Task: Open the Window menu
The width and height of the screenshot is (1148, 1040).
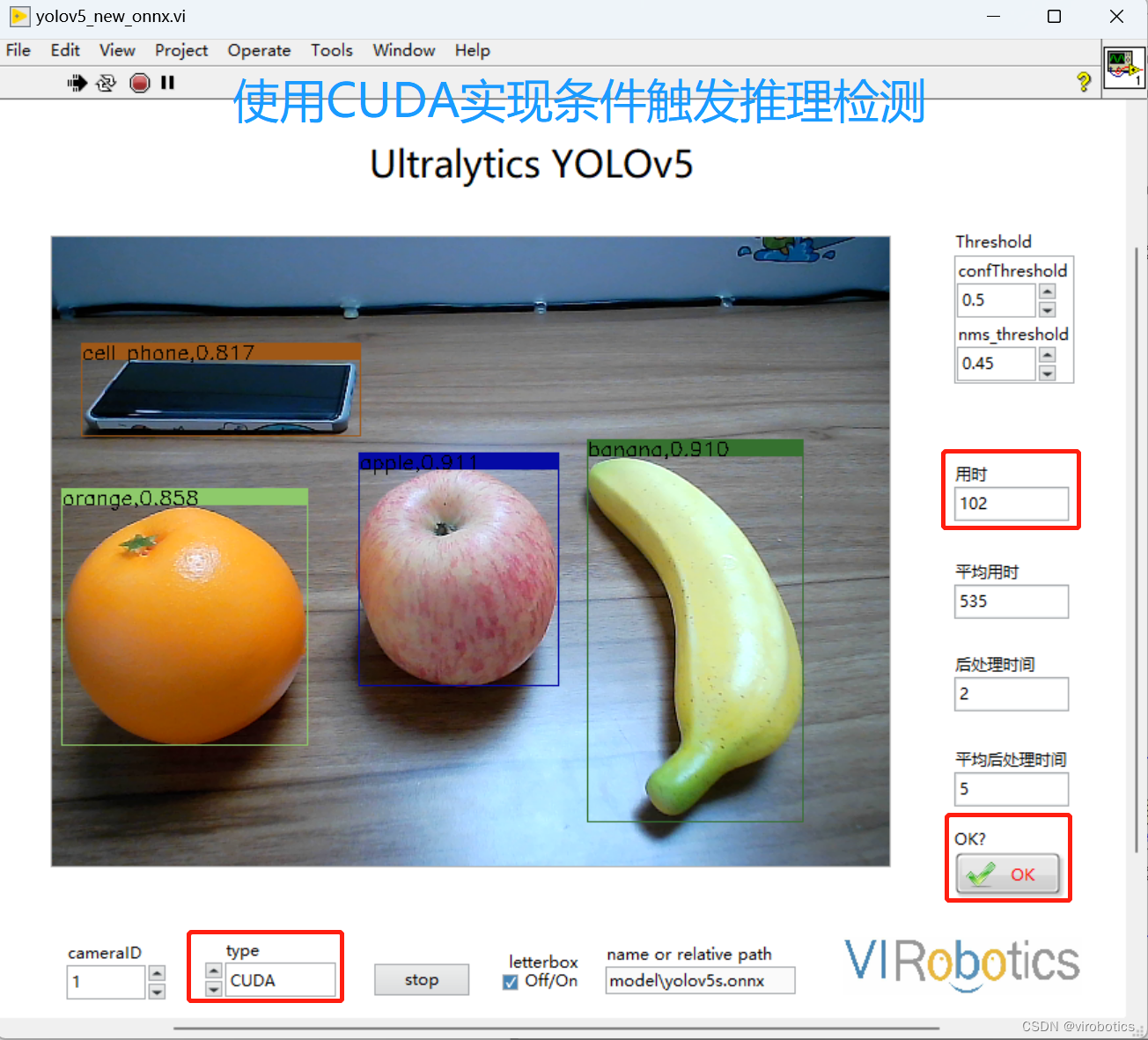Action: [x=403, y=50]
